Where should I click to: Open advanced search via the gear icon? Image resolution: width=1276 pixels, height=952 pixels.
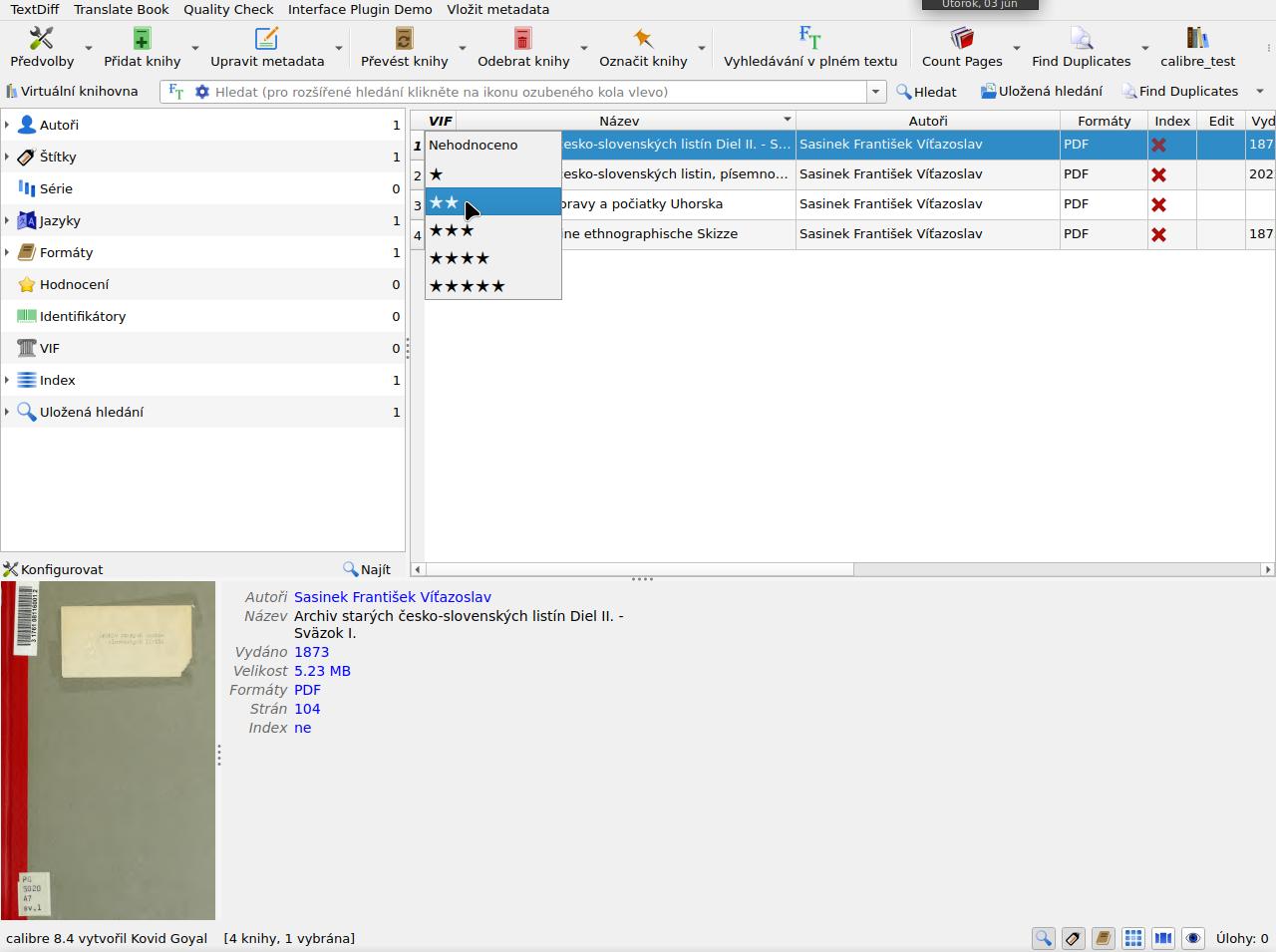click(x=202, y=92)
